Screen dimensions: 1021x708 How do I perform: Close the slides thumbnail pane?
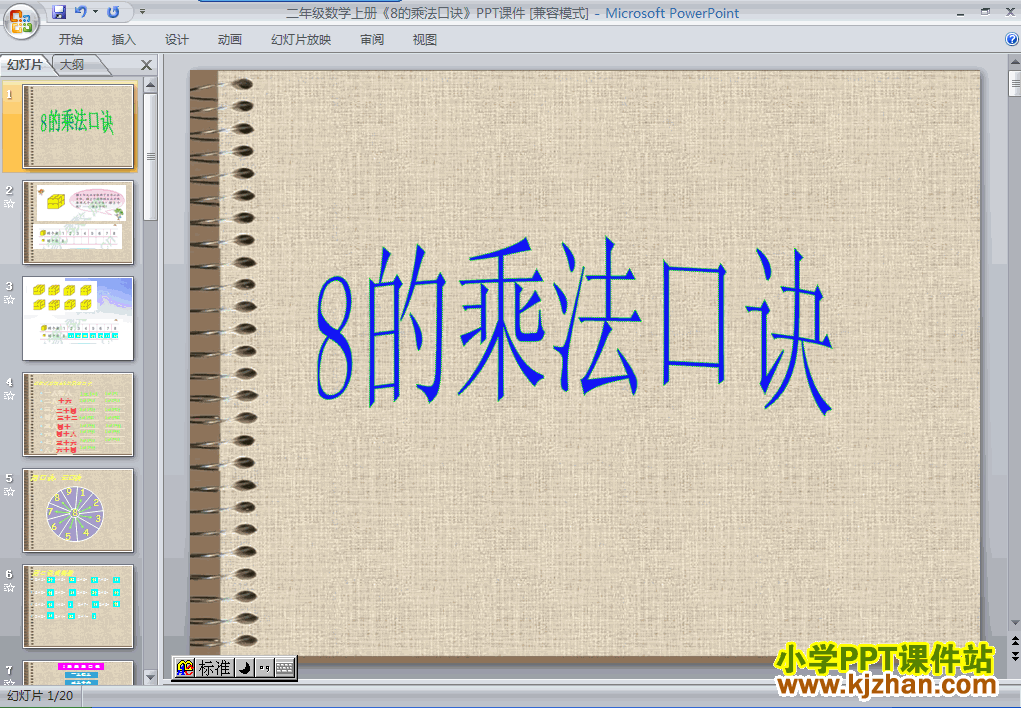point(147,65)
